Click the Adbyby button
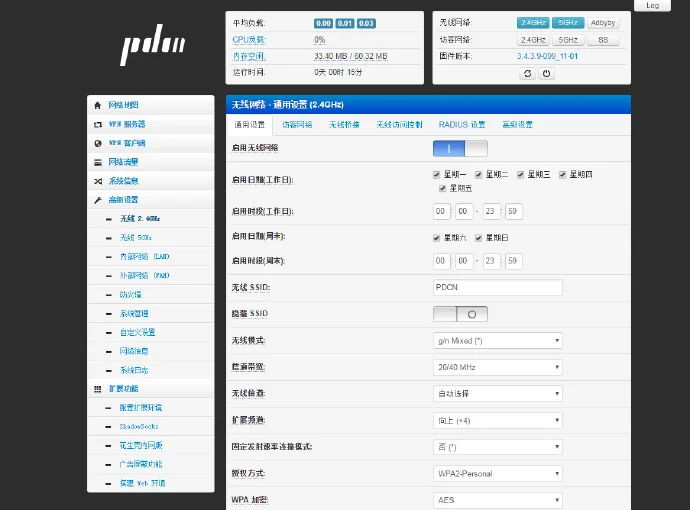The image size is (690, 510). click(x=603, y=23)
